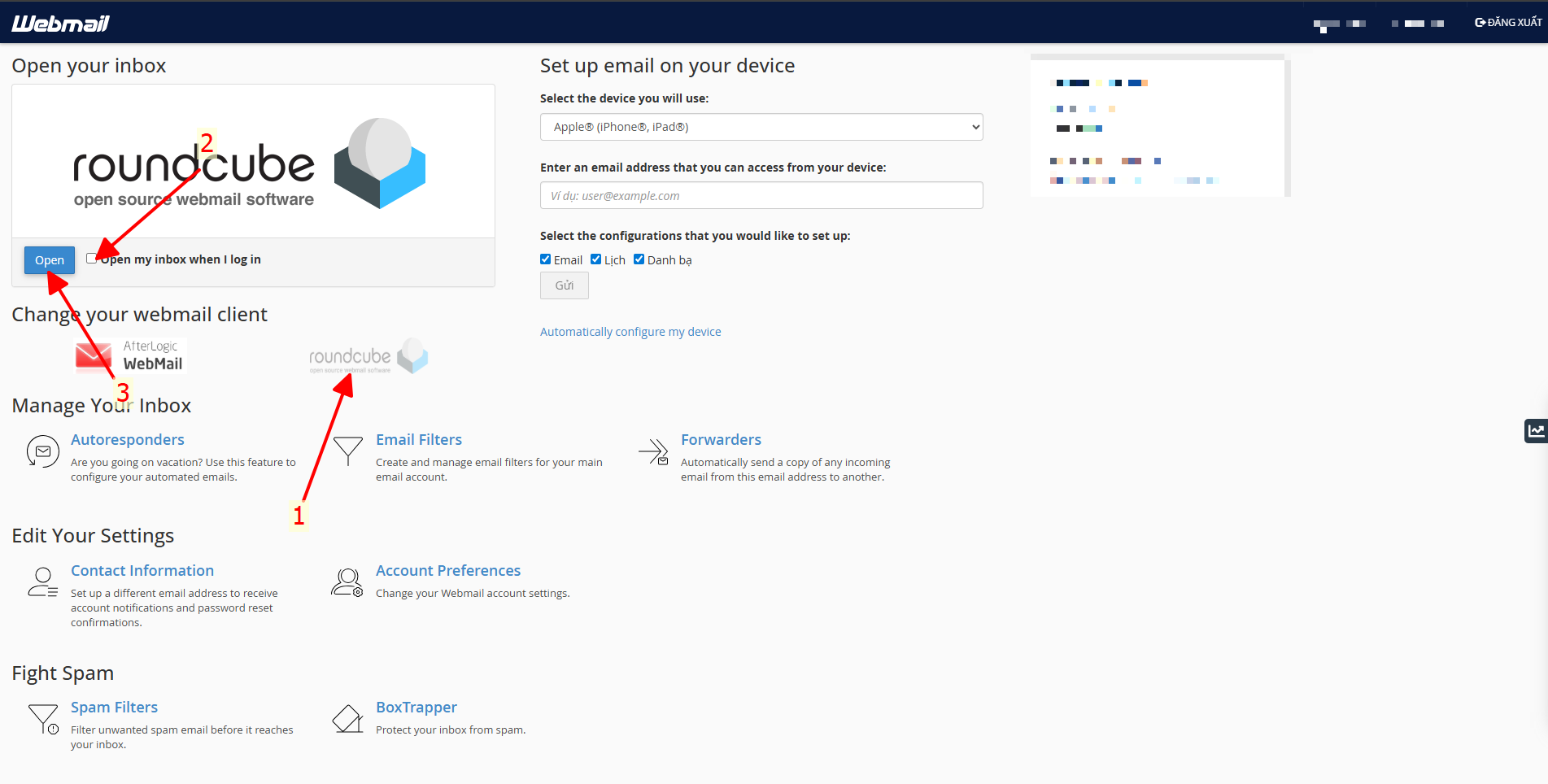Viewport: 1548px width, 784px height.
Task: Uncheck the Email configuration checkbox
Action: tap(546, 259)
